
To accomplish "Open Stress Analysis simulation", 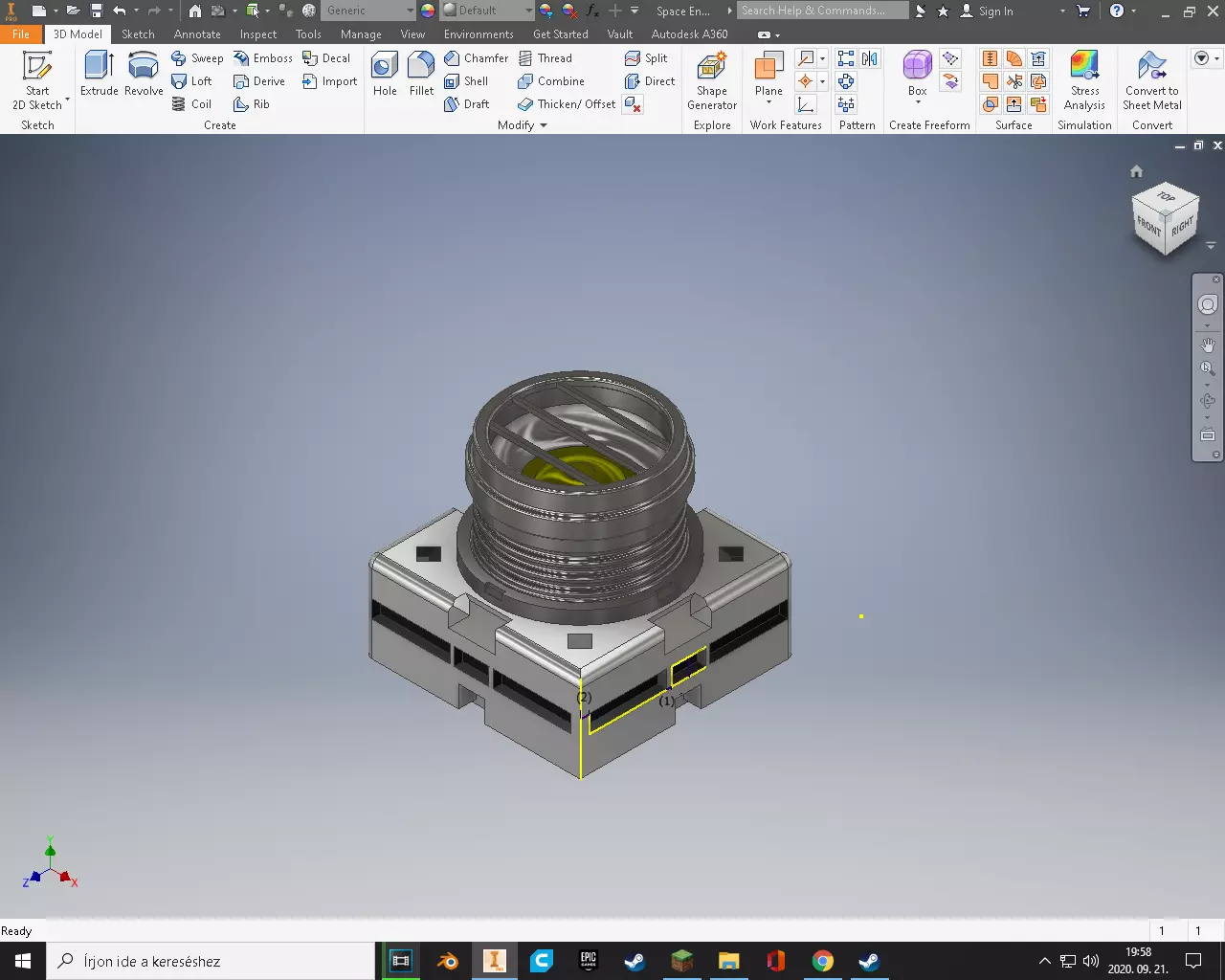I will click(1084, 80).
